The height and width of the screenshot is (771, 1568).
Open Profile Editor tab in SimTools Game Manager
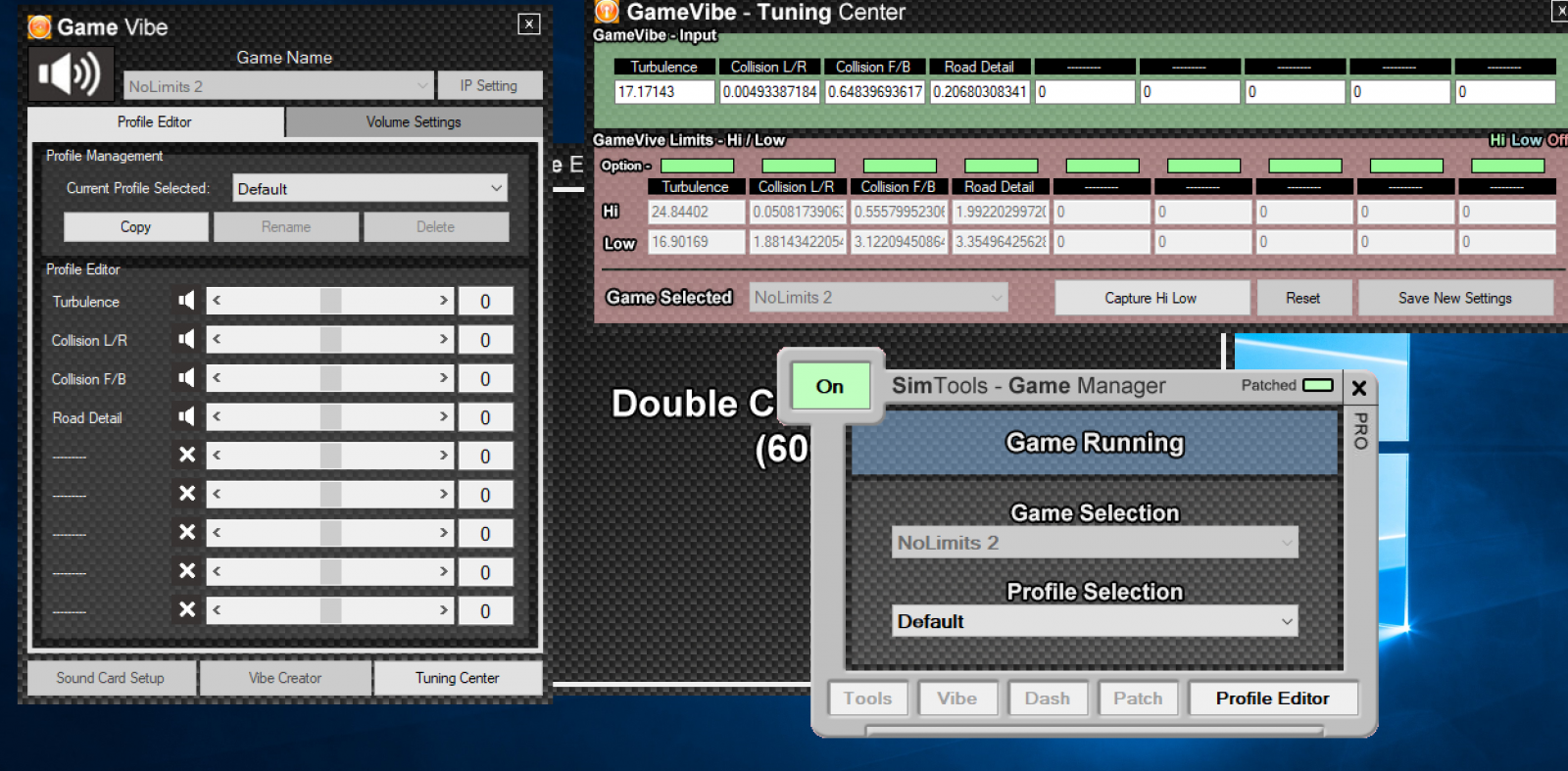coord(1273,699)
